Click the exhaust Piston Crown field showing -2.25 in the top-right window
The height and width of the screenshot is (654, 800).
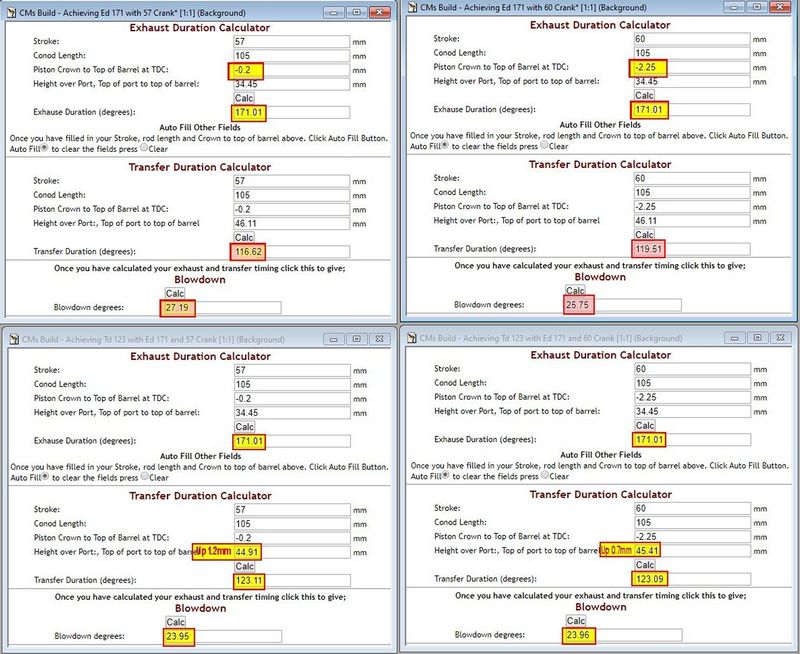coord(692,67)
